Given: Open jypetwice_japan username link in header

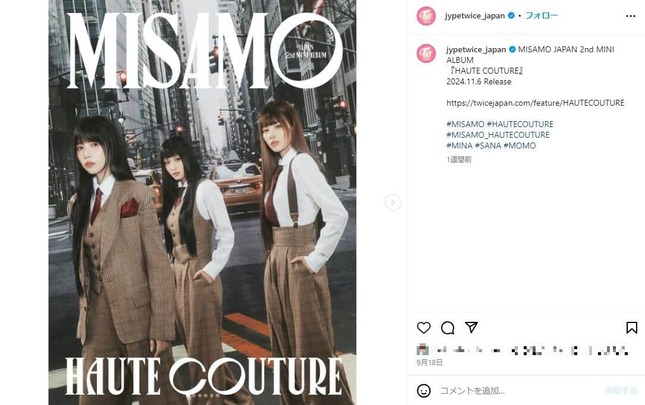Looking at the screenshot, I should pos(475,16).
